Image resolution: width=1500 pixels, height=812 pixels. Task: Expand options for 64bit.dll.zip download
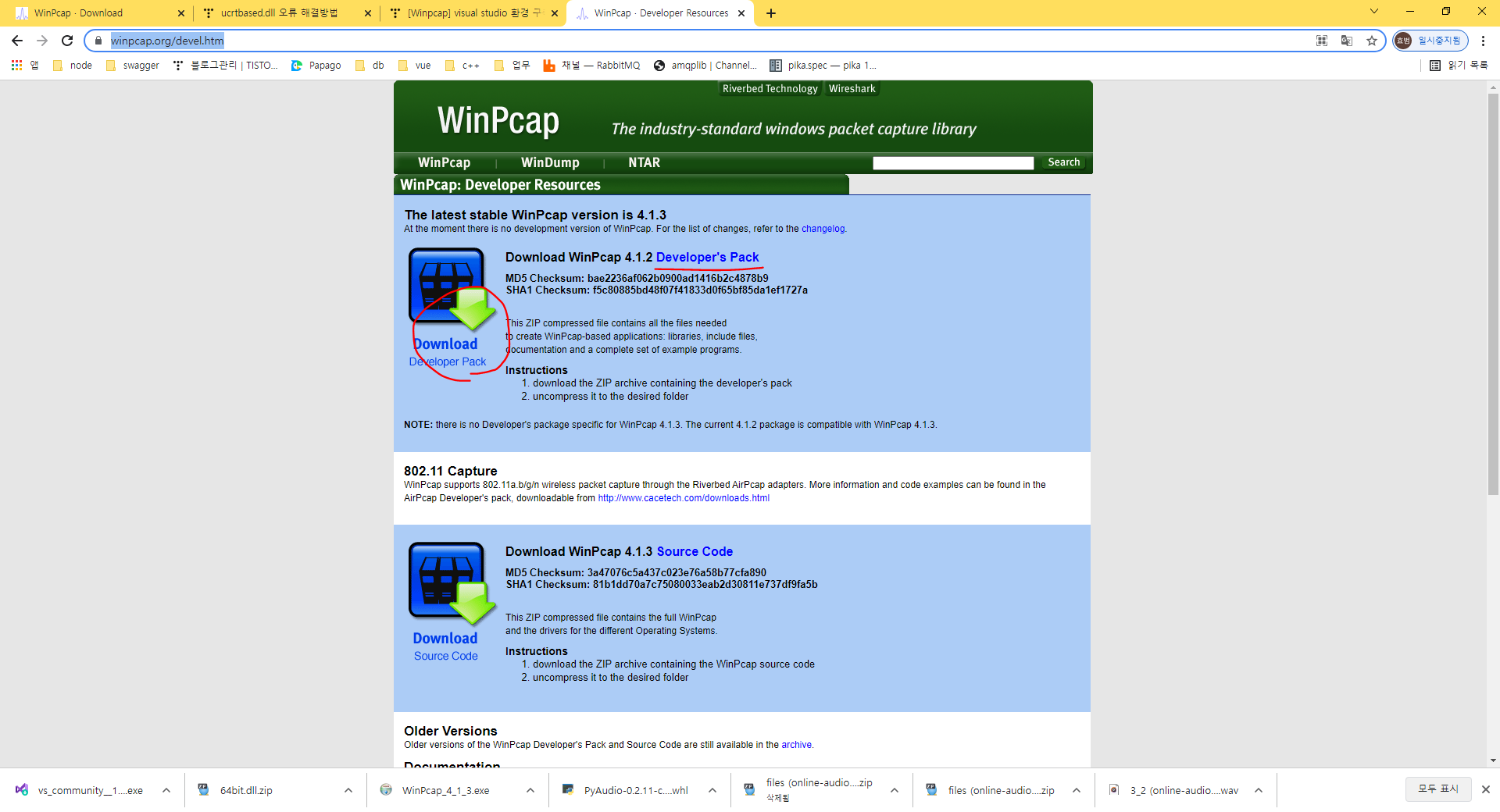pos(348,790)
